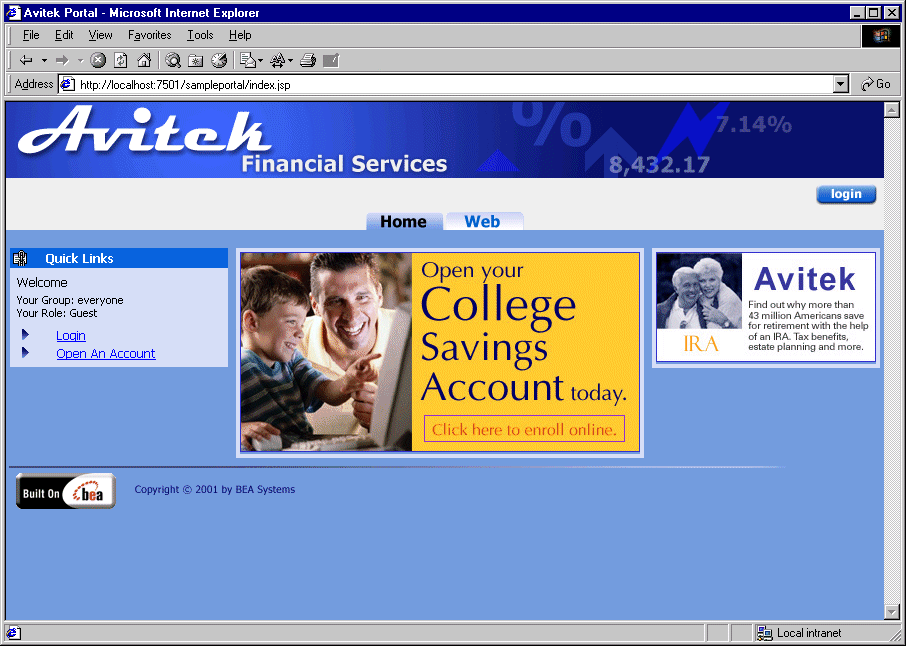The width and height of the screenshot is (906, 646).
Task: Click the page icon in the address bar
Action: (x=68, y=84)
